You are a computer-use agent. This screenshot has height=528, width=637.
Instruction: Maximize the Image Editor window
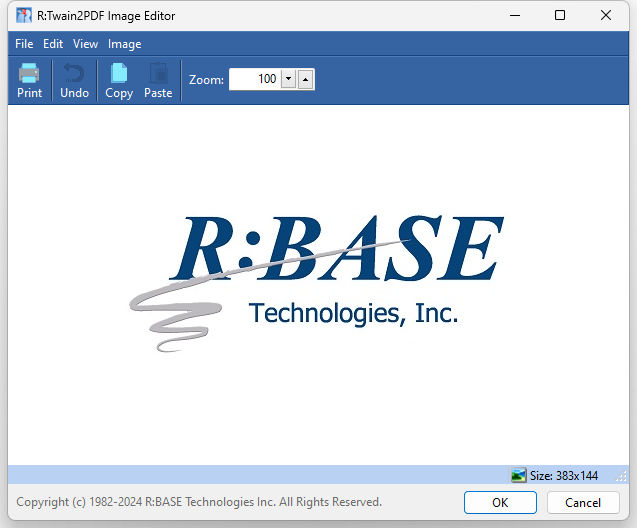560,15
